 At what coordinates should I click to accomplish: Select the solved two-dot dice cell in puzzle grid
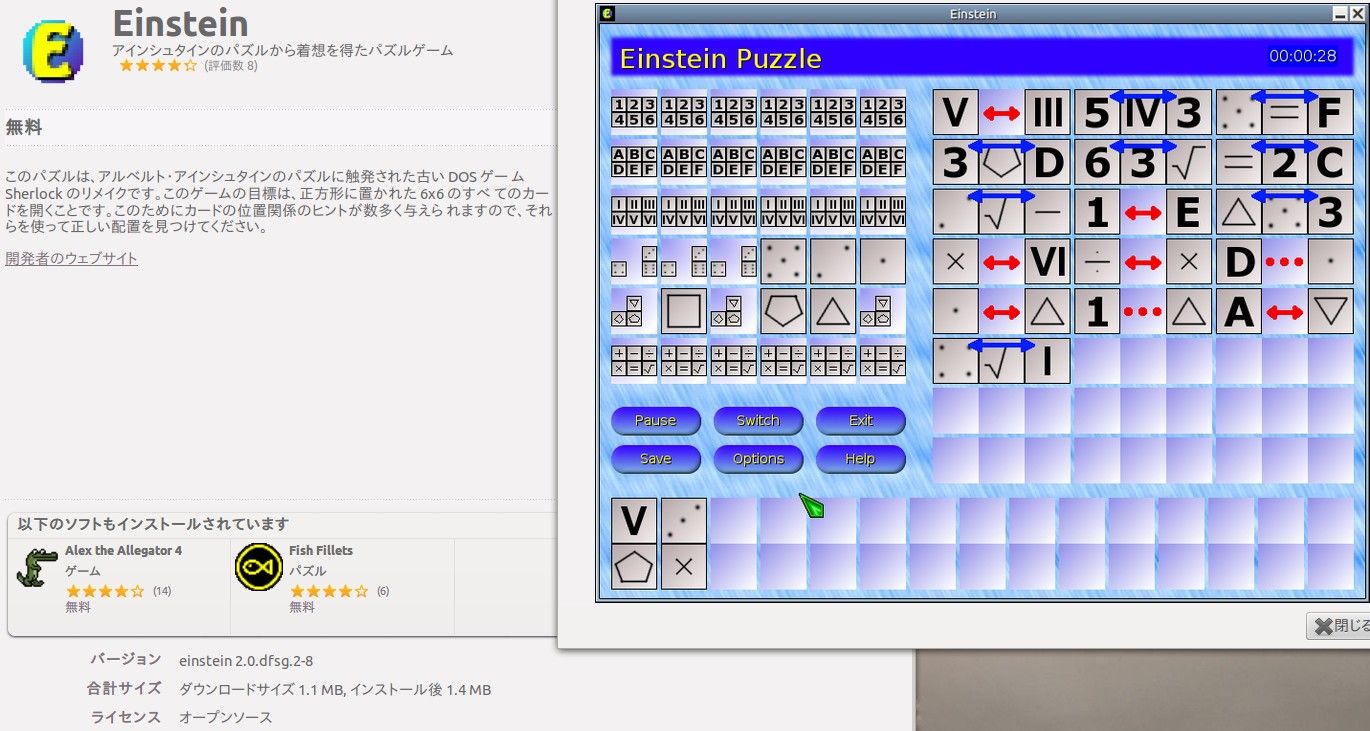coord(833,261)
